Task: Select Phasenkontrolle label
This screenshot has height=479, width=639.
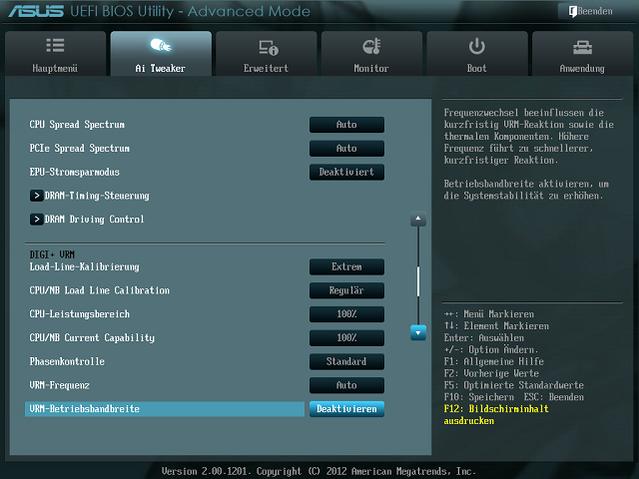Action: tap(67, 361)
